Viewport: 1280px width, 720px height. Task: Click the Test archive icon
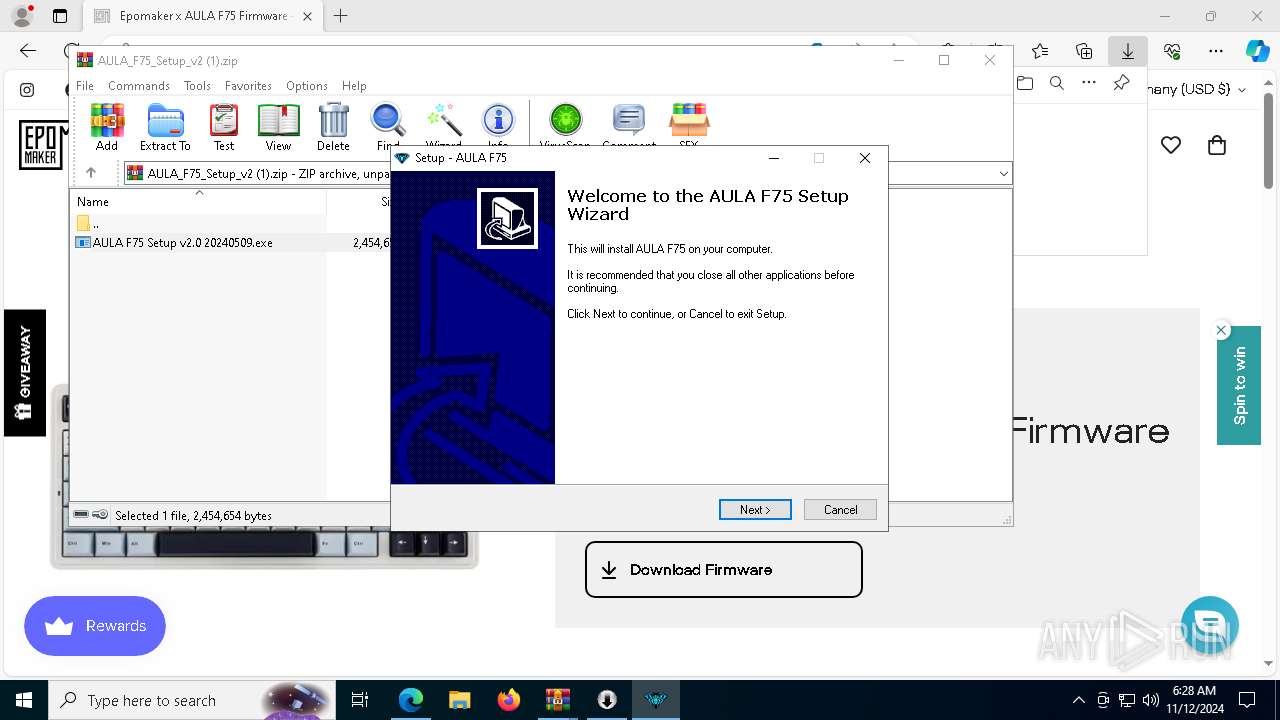(x=224, y=126)
